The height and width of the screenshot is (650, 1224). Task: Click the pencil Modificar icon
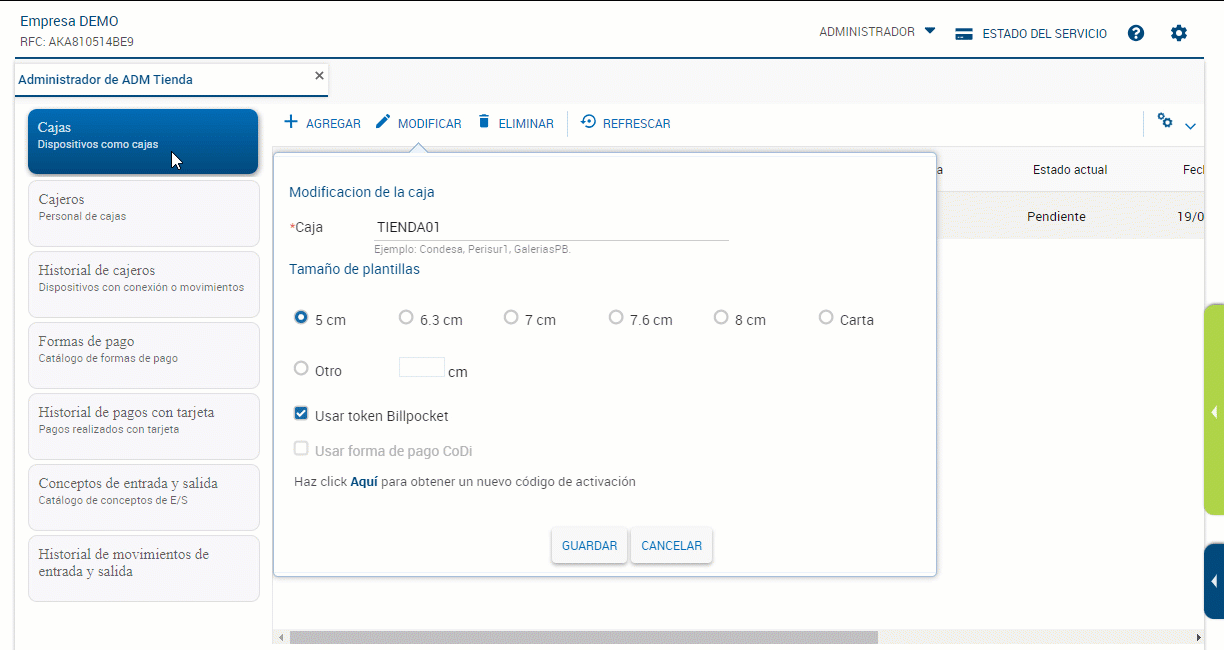[x=383, y=122]
